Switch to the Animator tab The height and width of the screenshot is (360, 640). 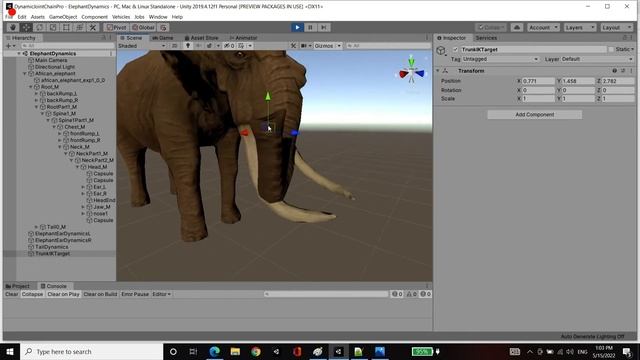[x=243, y=38]
